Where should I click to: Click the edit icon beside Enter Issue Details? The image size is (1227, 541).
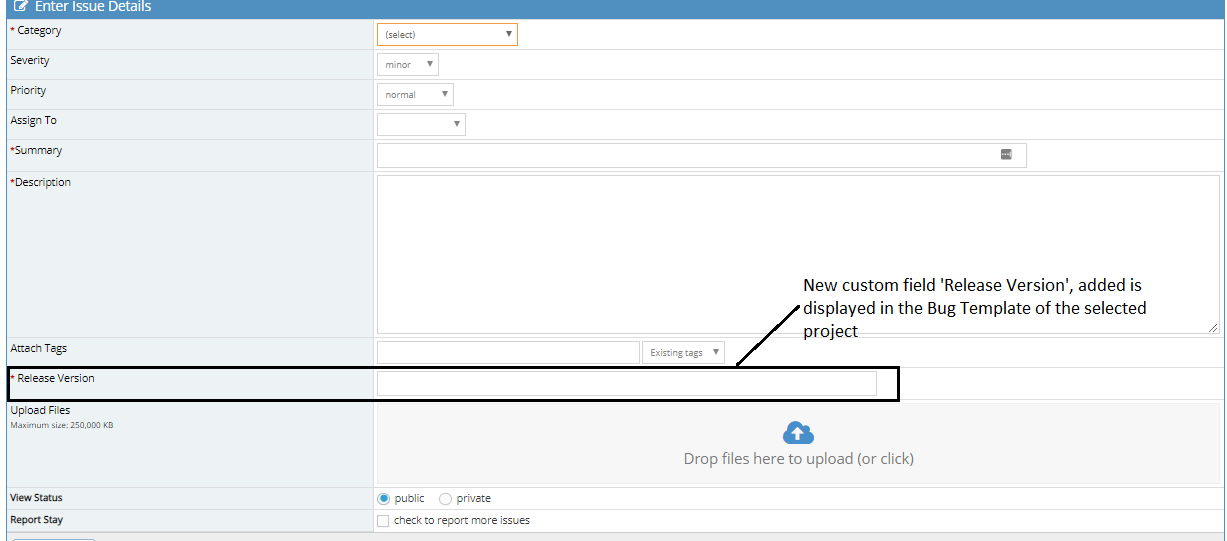[x=21, y=6]
